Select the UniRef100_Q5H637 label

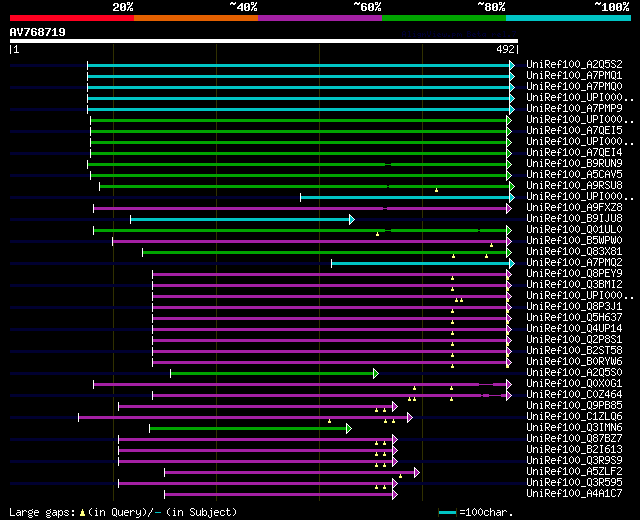click(574, 318)
